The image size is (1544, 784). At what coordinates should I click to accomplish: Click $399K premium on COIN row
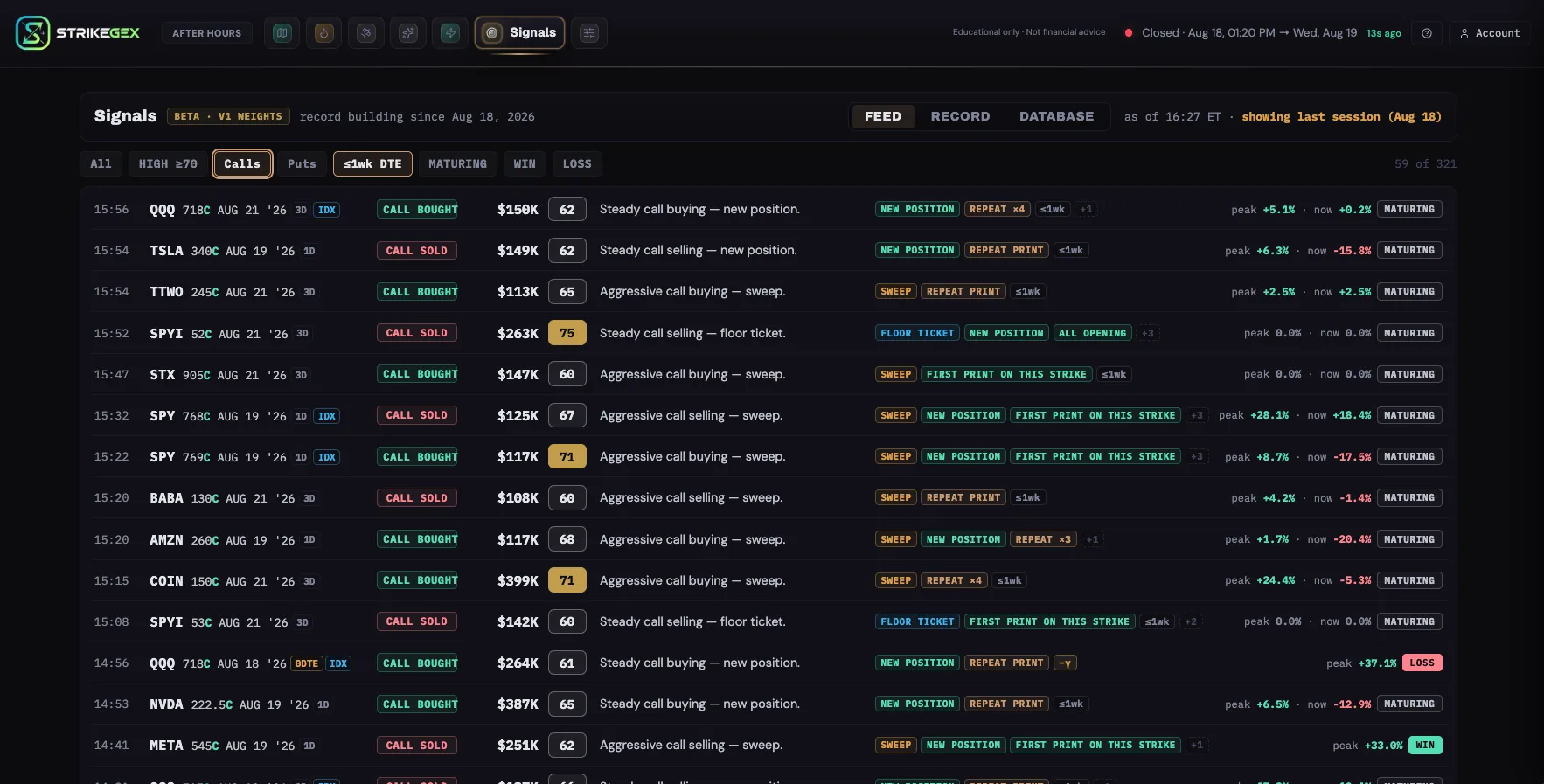click(518, 580)
